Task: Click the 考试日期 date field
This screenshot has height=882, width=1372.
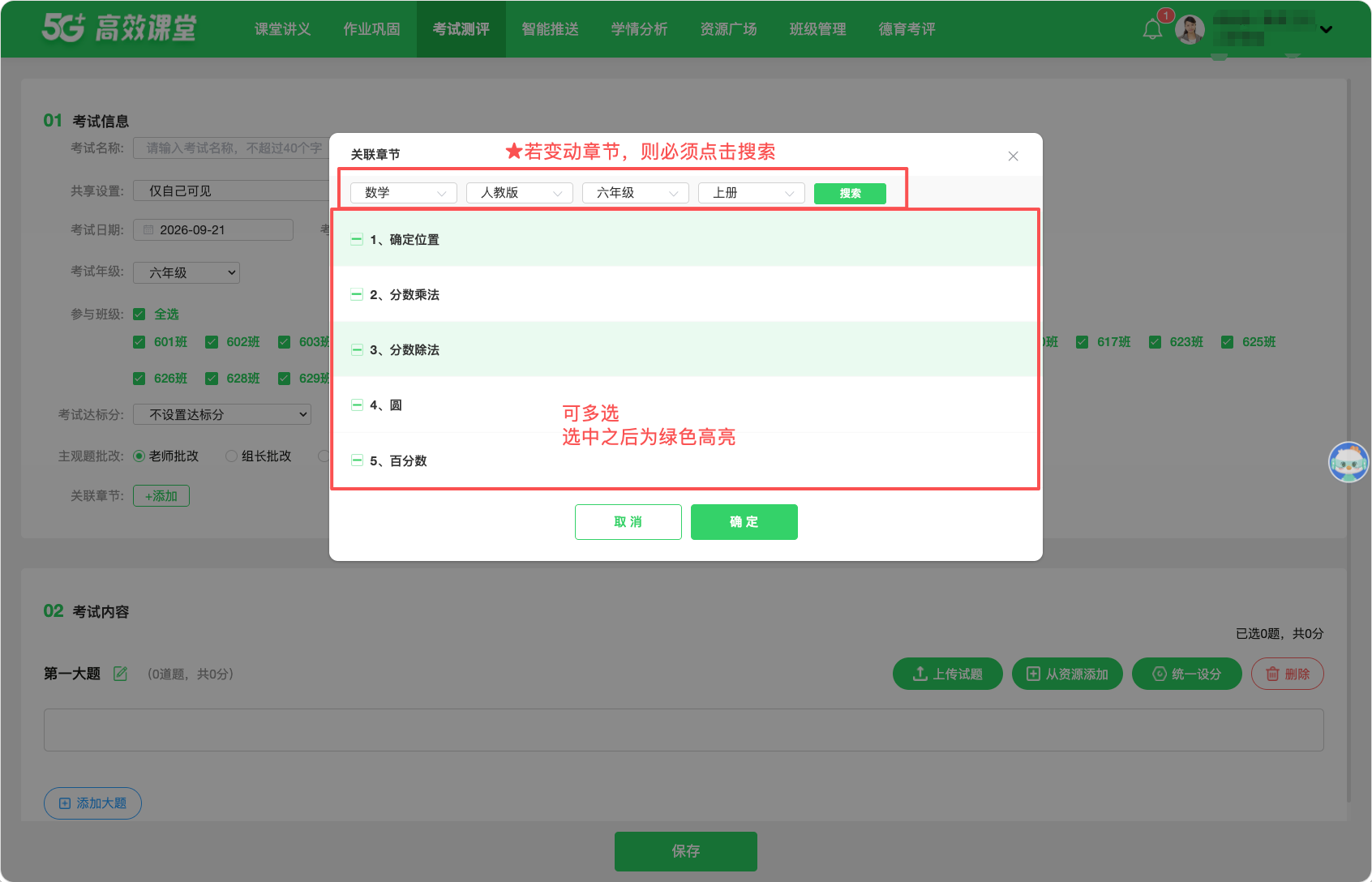Action: (213, 229)
